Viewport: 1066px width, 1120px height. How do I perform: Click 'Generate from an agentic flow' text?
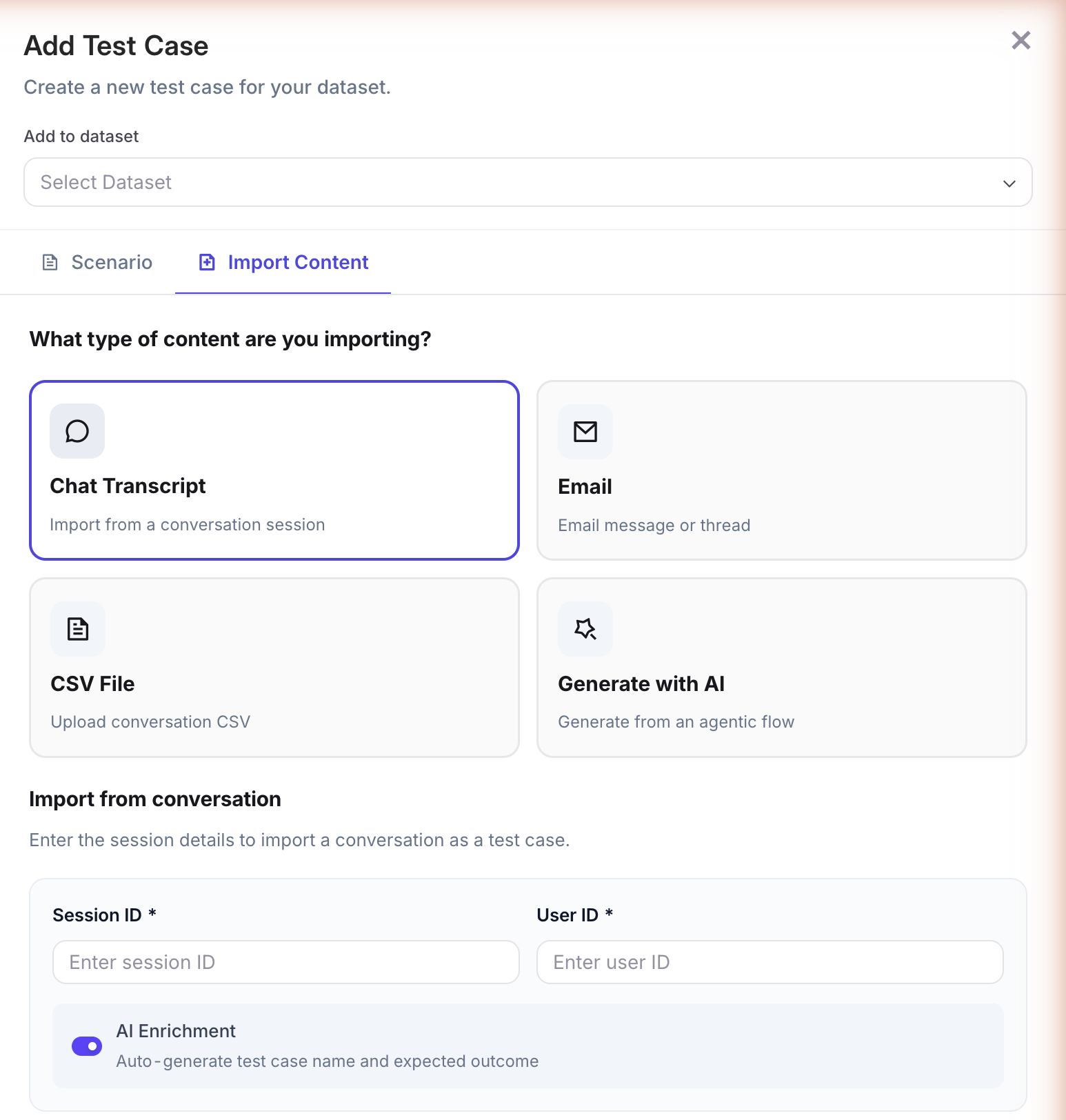(676, 722)
